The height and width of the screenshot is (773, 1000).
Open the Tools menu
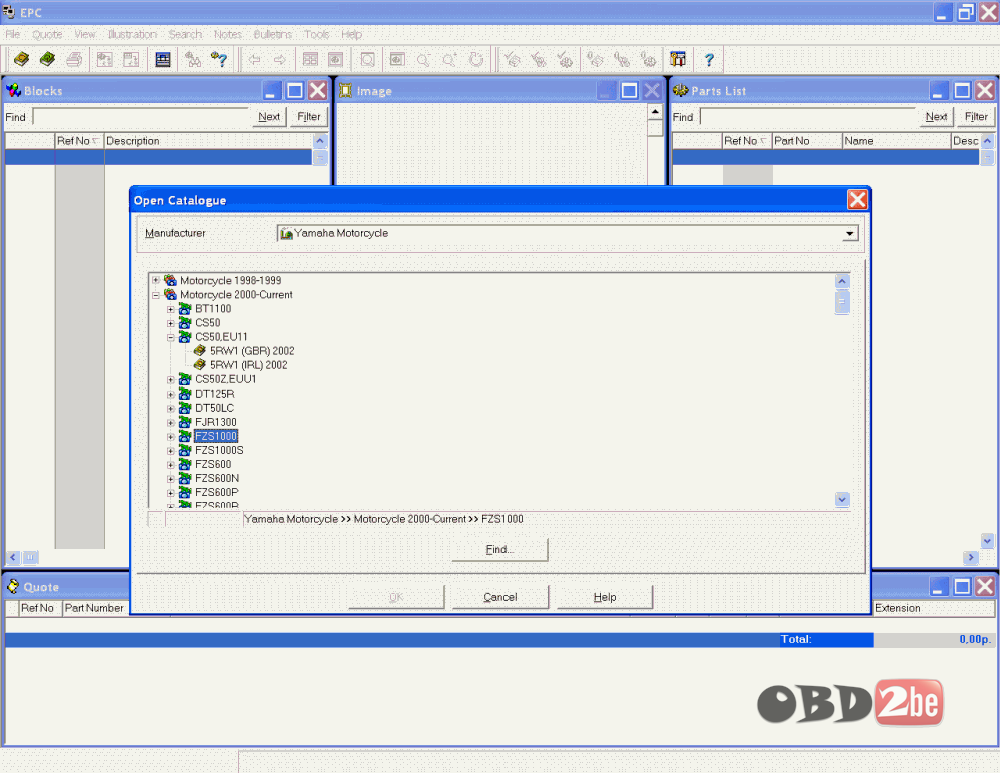tap(316, 34)
